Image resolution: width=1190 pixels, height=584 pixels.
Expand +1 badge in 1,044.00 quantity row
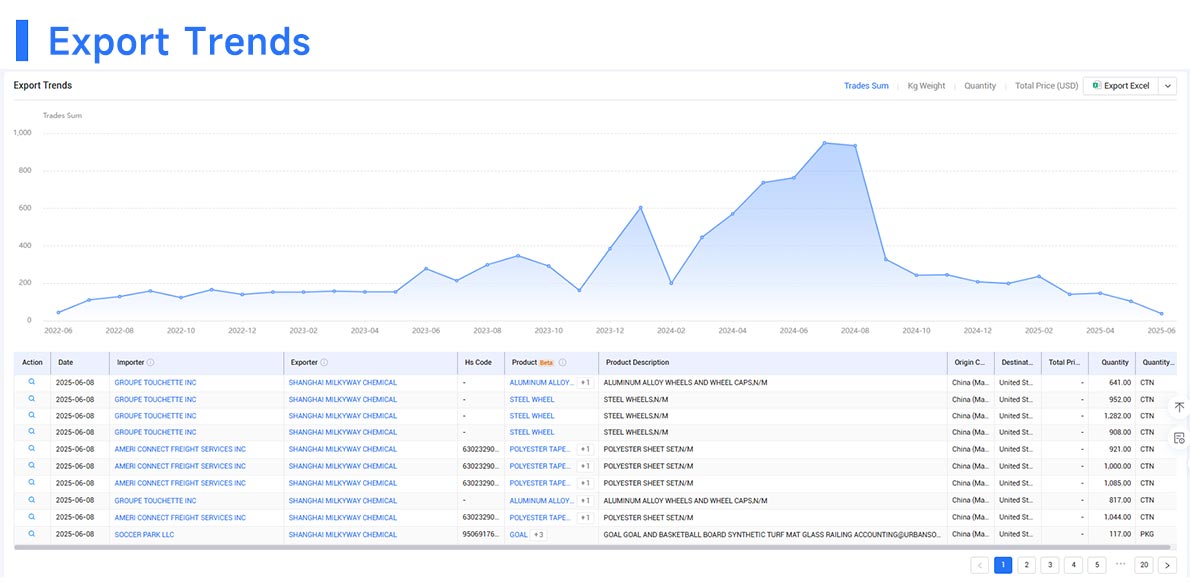[585, 517]
